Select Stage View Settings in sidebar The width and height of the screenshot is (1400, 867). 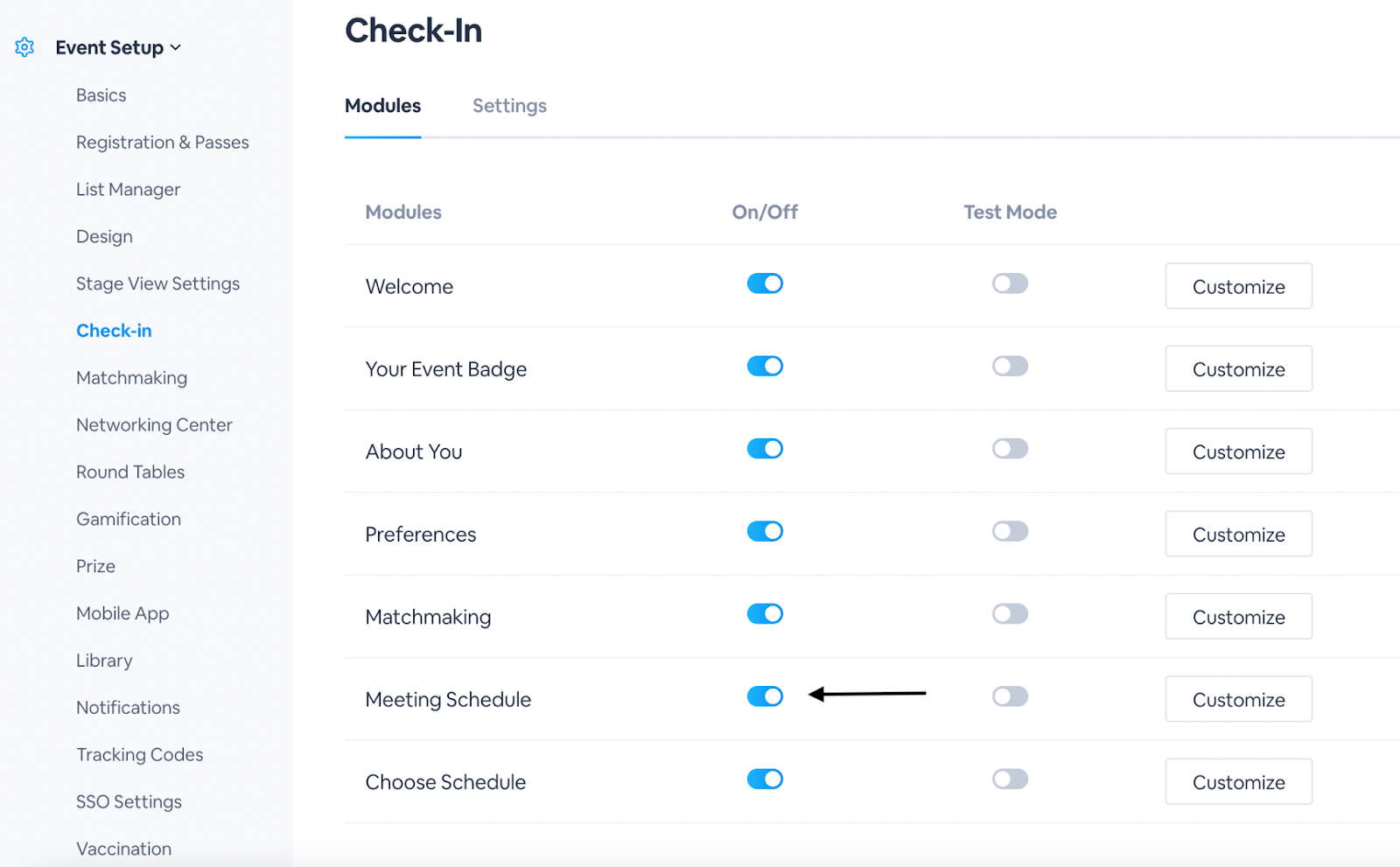coord(157,283)
